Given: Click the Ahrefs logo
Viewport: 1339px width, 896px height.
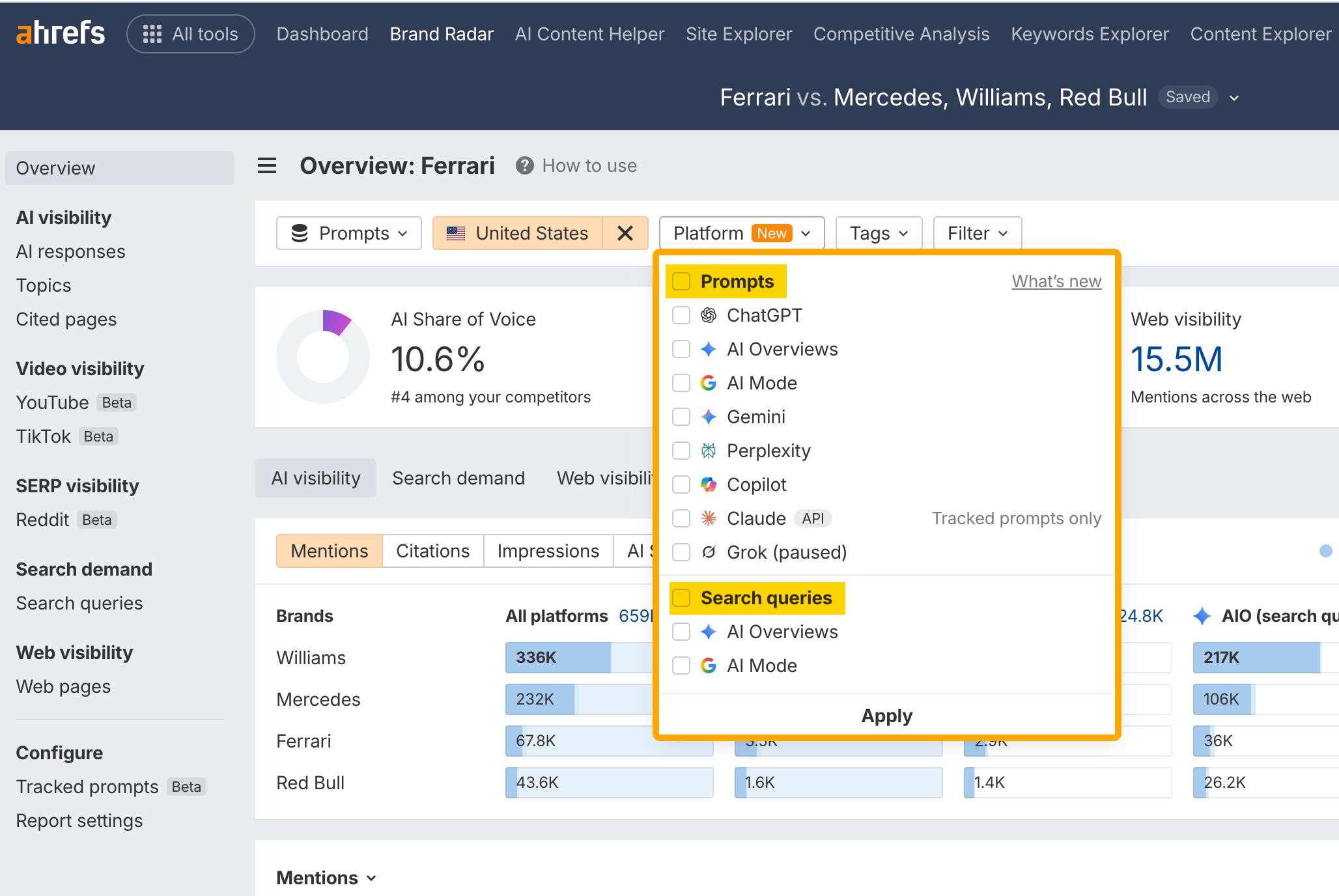Looking at the screenshot, I should pyautogui.click(x=61, y=33).
